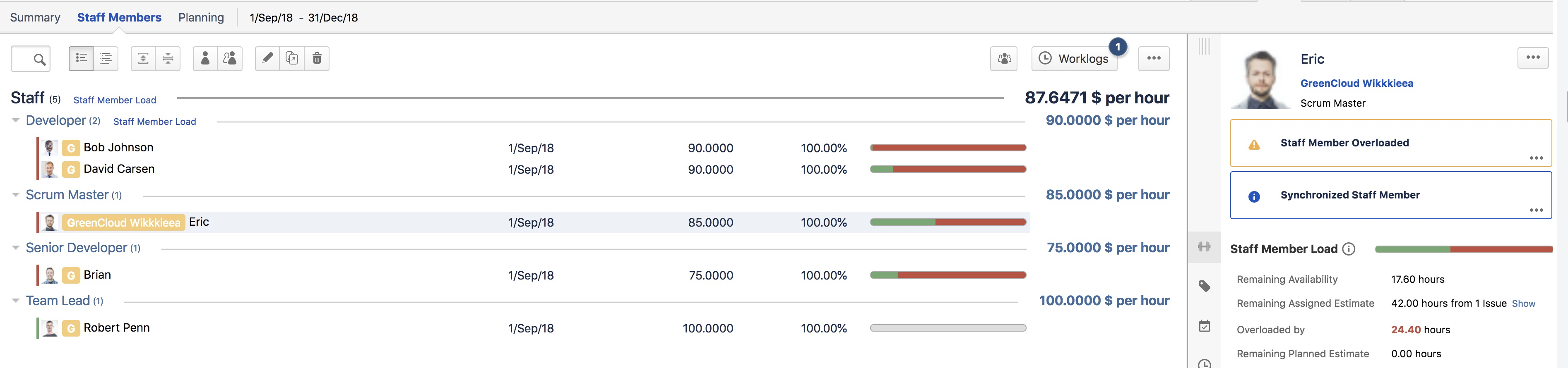Click the staff group icon left of Worklogs

tap(1003, 58)
